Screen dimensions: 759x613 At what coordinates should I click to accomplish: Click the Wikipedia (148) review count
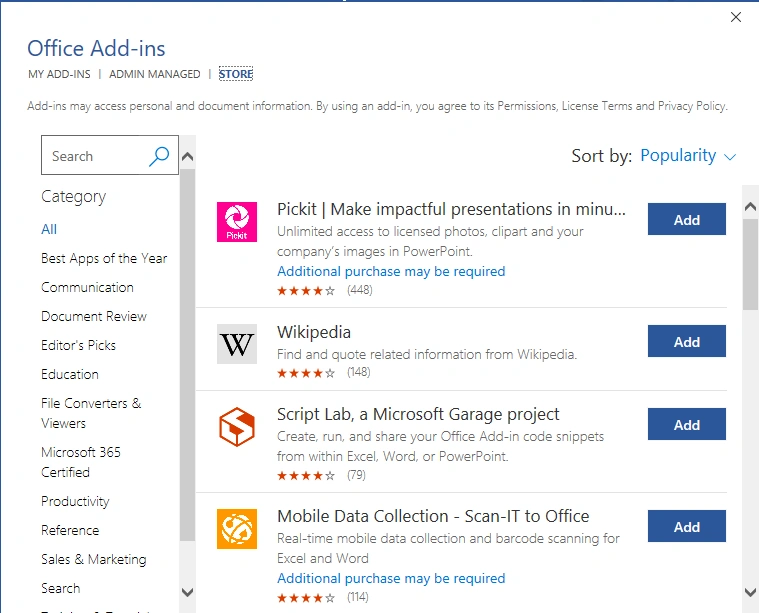pyautogui.click(x=359, y=372)
